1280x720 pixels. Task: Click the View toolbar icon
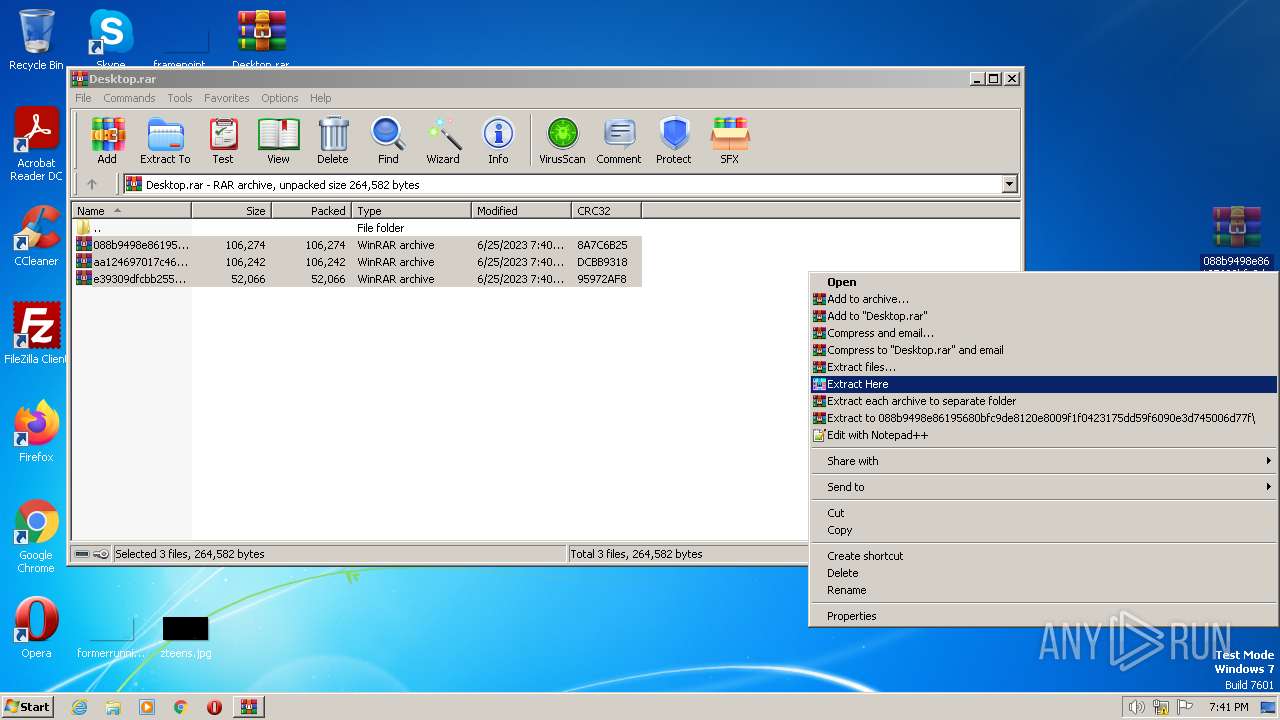click(x=278, y=140)
